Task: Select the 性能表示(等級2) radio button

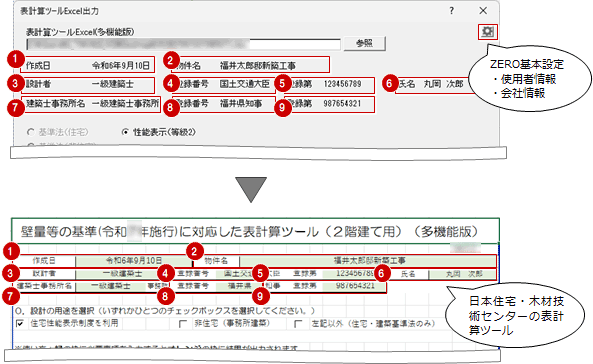Action: click(125, 132)
